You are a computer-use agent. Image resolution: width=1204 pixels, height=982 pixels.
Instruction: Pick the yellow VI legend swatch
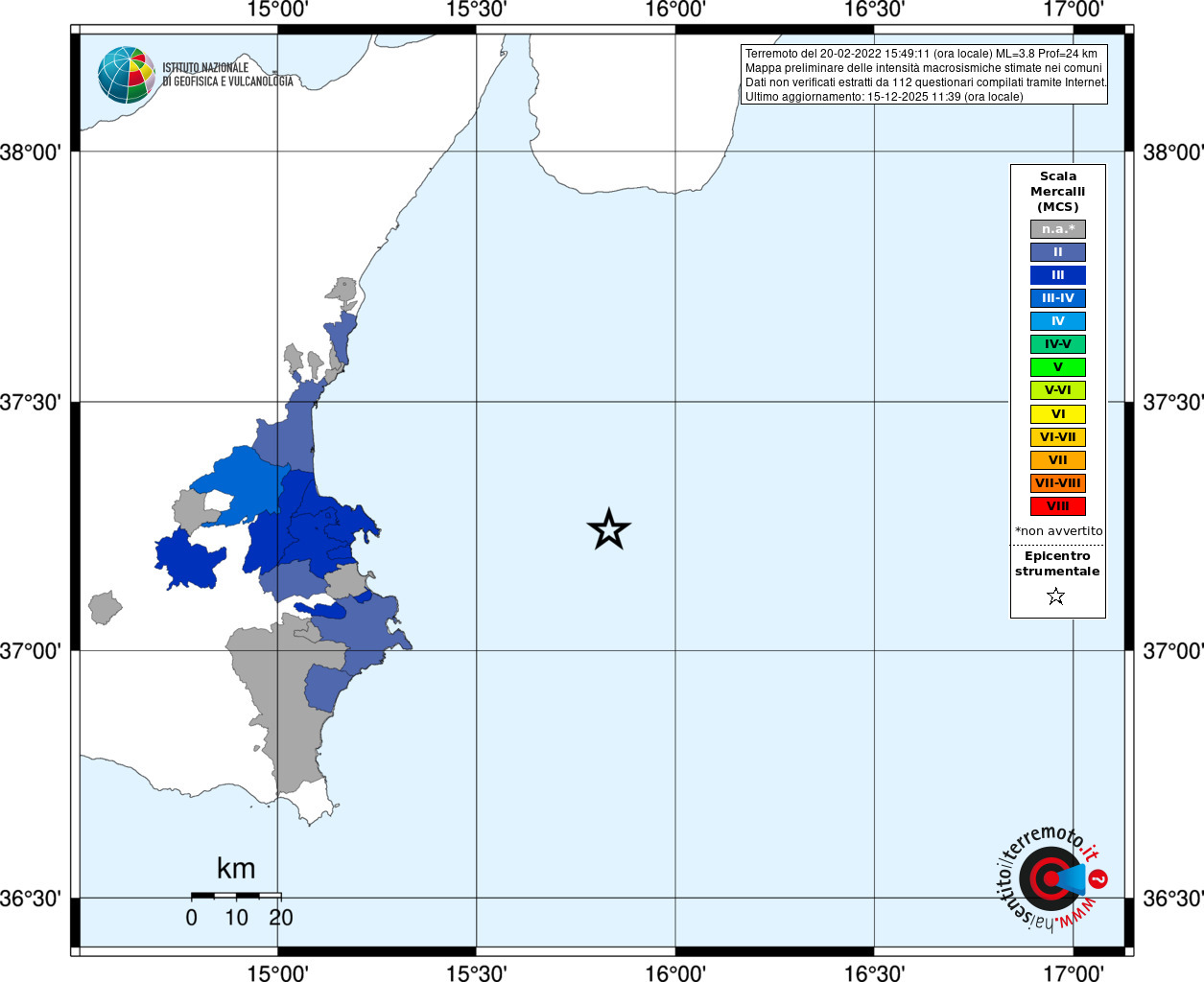tap(1057, 414)
